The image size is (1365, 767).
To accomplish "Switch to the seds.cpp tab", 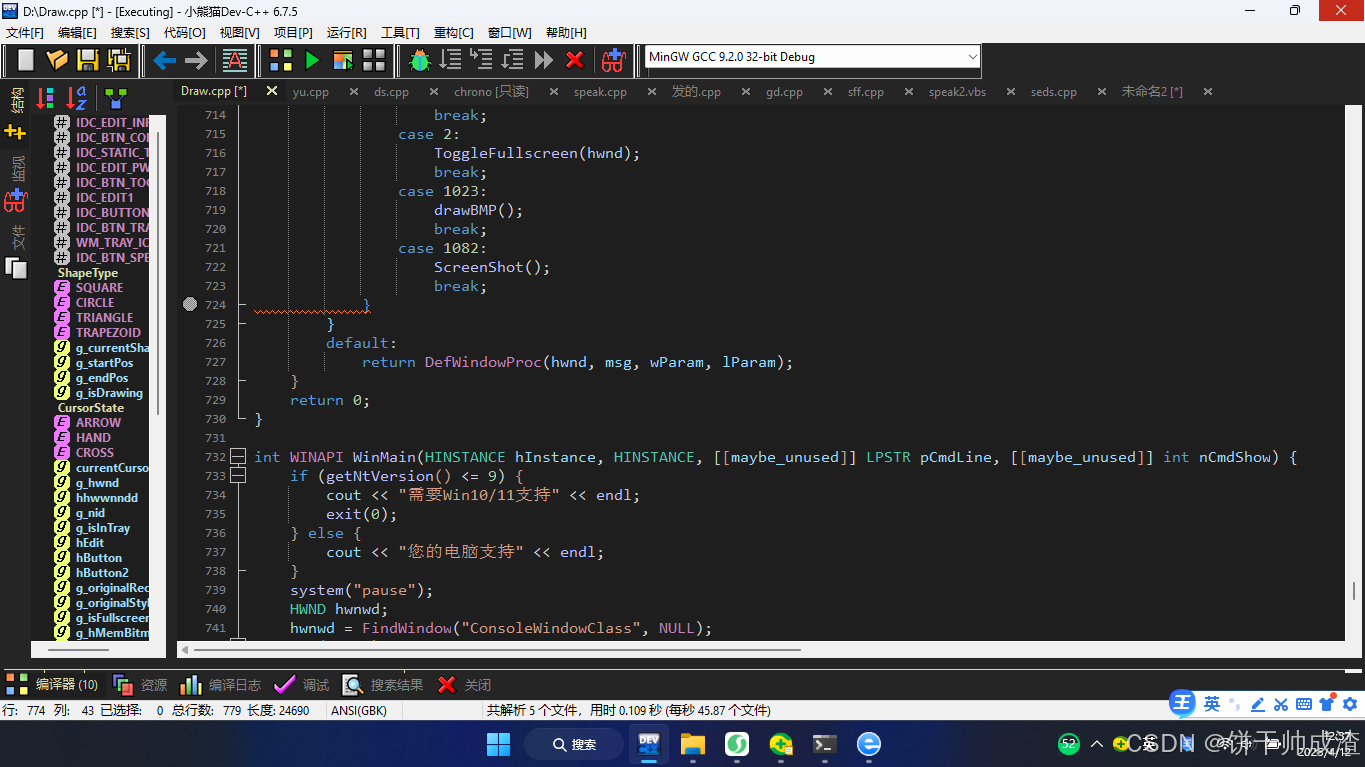I will pos(1054,92).
